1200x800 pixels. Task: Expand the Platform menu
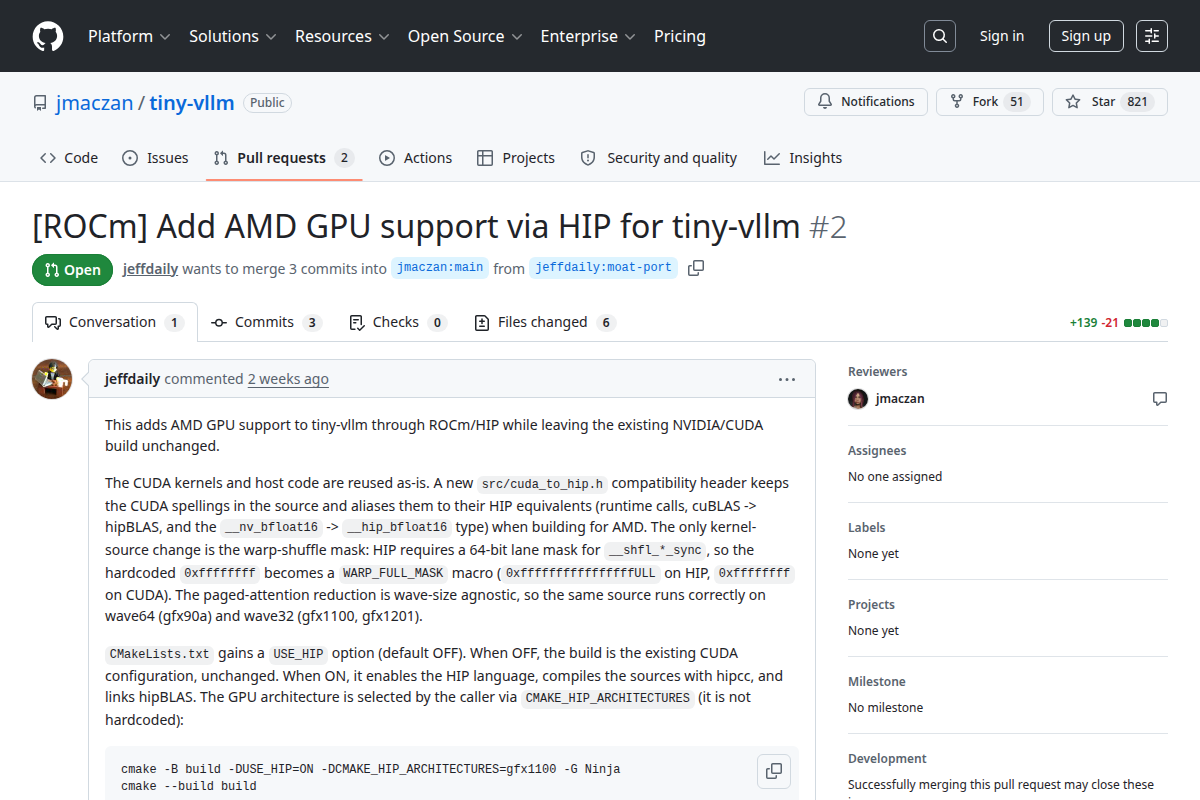point(129,36)
